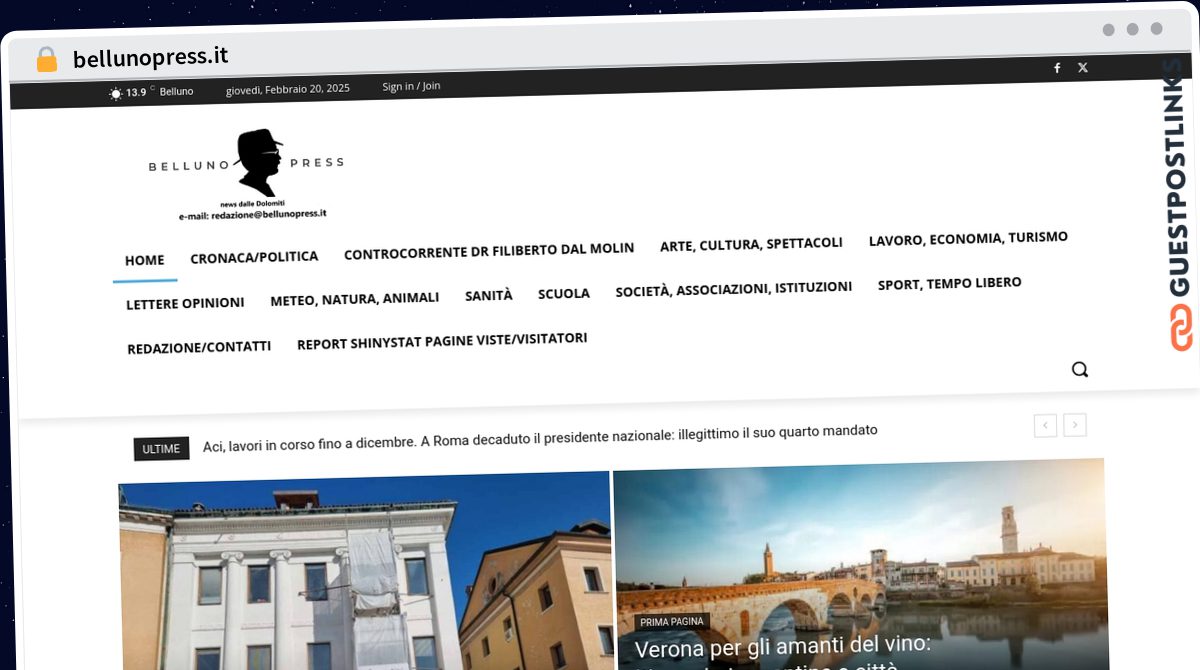Open Società, Associazioni, Istituzioni section
The width and height of the screenshot is (1200, 670).
tap(734, 288)
